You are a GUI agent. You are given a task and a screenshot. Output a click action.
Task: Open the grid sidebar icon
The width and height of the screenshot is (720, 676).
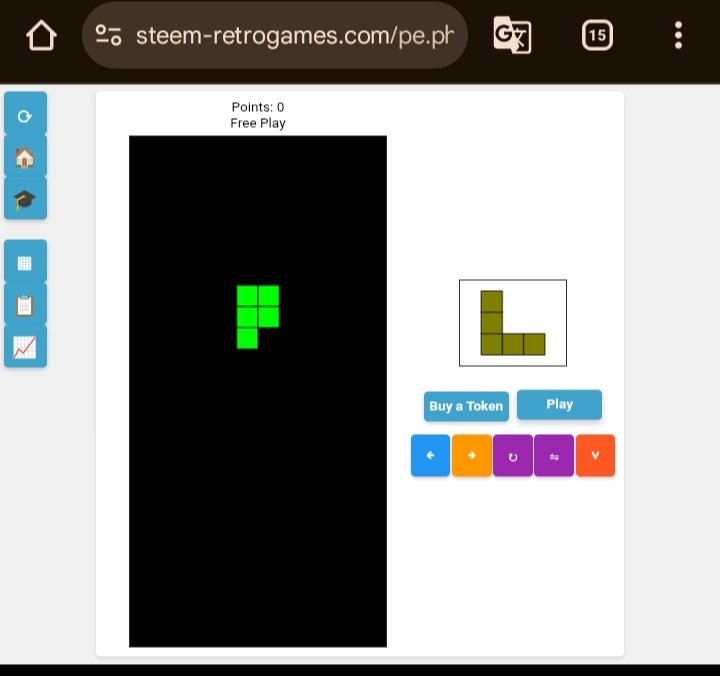click(x=25, y=262)
